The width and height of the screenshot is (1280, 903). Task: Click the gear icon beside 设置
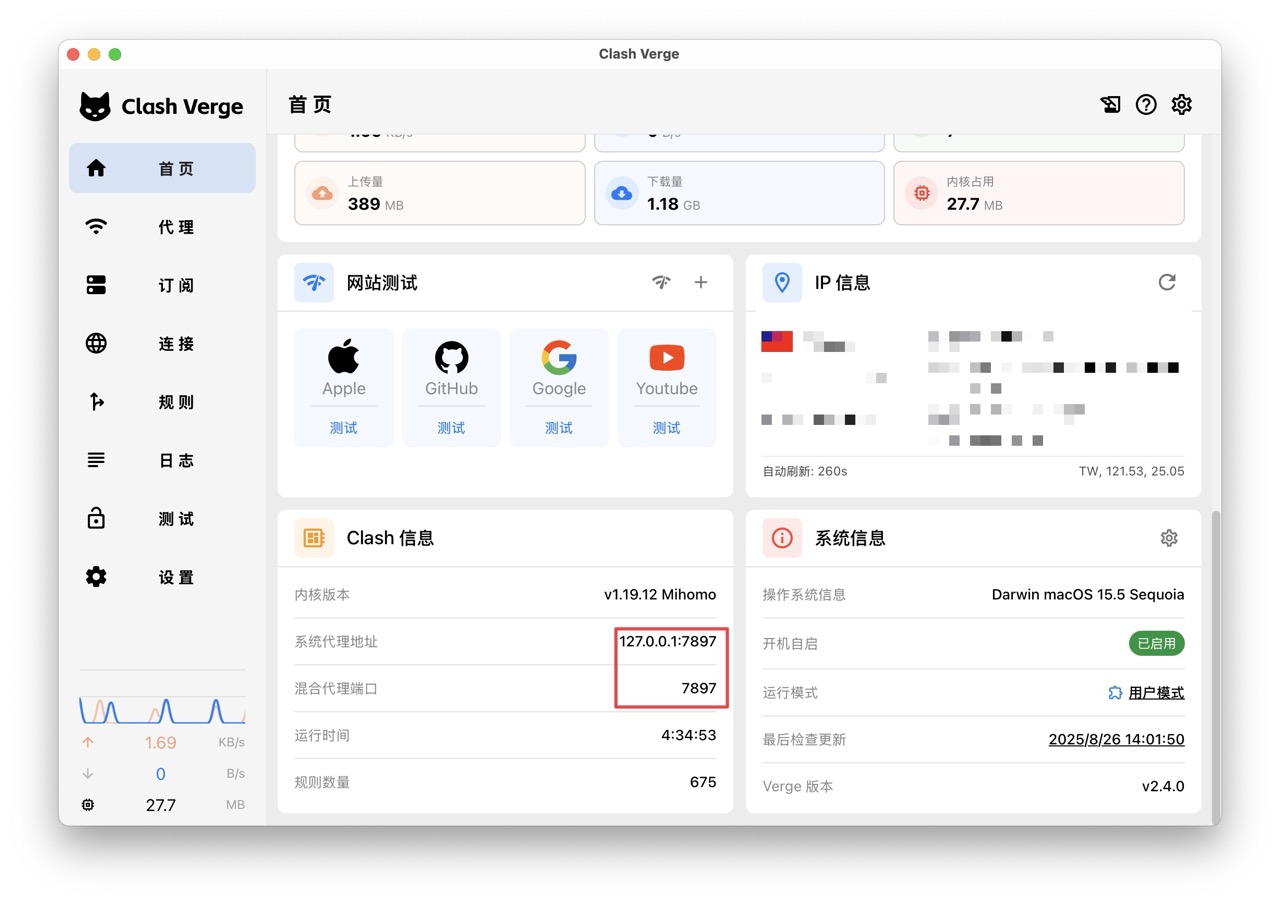[x=96, y=577]
